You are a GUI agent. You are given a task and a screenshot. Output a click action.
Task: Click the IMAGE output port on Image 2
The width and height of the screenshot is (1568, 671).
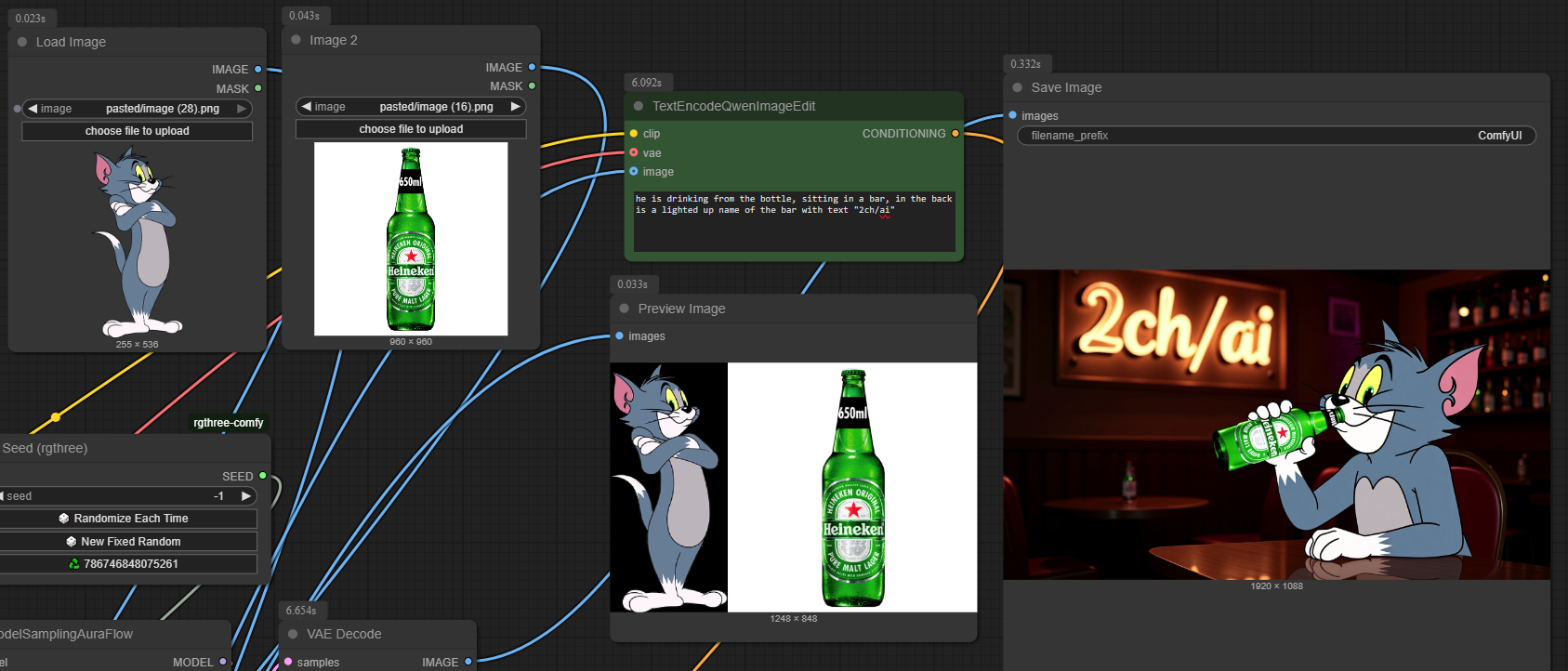tap(532, 67)
